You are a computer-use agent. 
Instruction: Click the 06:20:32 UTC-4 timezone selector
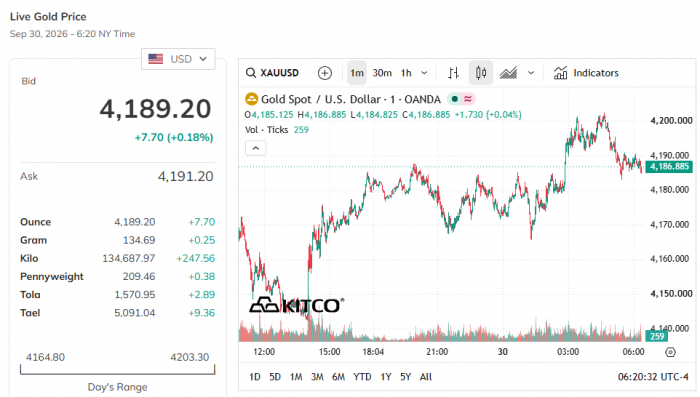tap(653, 377)
